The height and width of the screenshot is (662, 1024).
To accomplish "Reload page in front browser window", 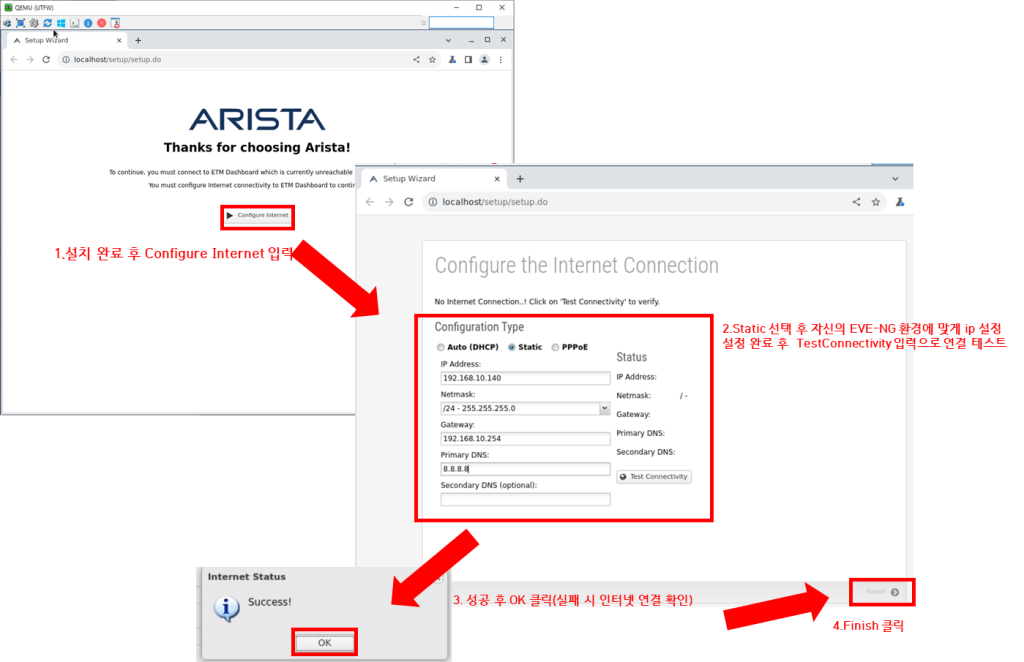I will [409, 202].
